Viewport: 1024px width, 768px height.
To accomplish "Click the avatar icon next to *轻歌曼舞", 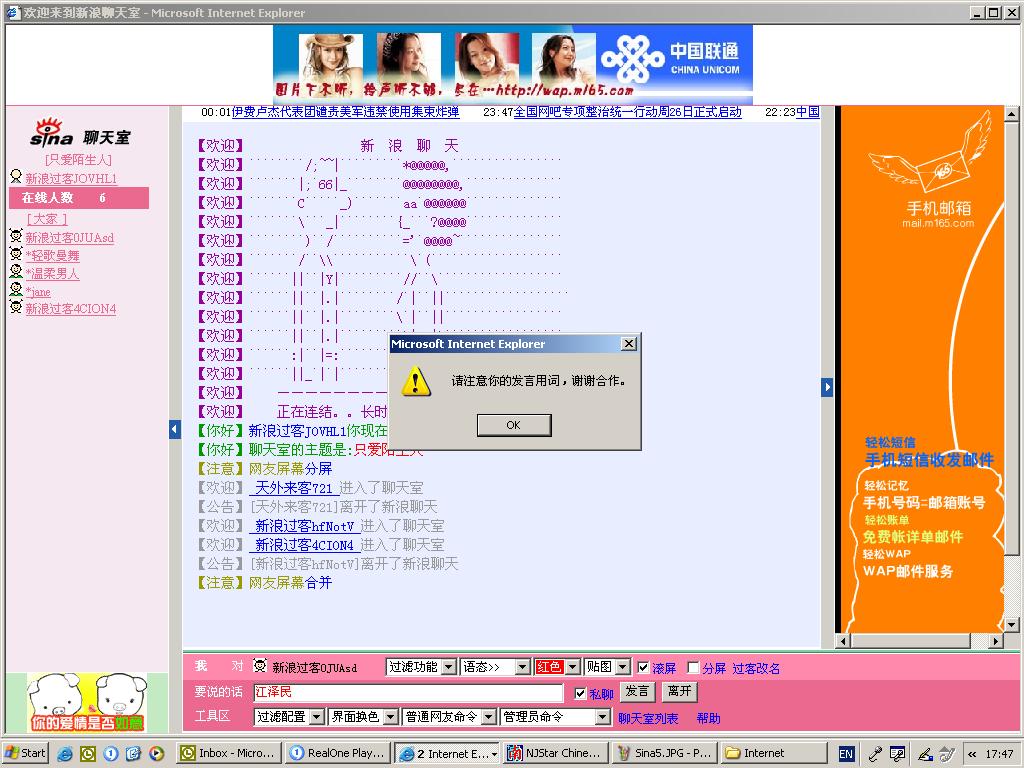I will [x=16, y=255].
